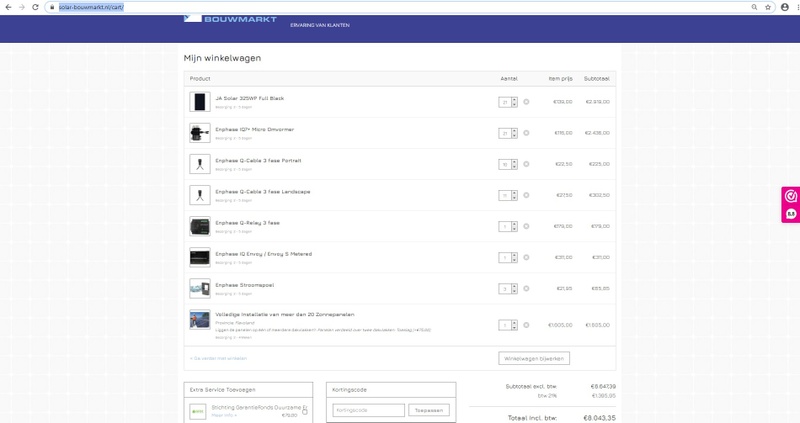Remove Enphase IQ7+ Micro Omvormer from cart
The image size is (800, 423).
point(526,133)
